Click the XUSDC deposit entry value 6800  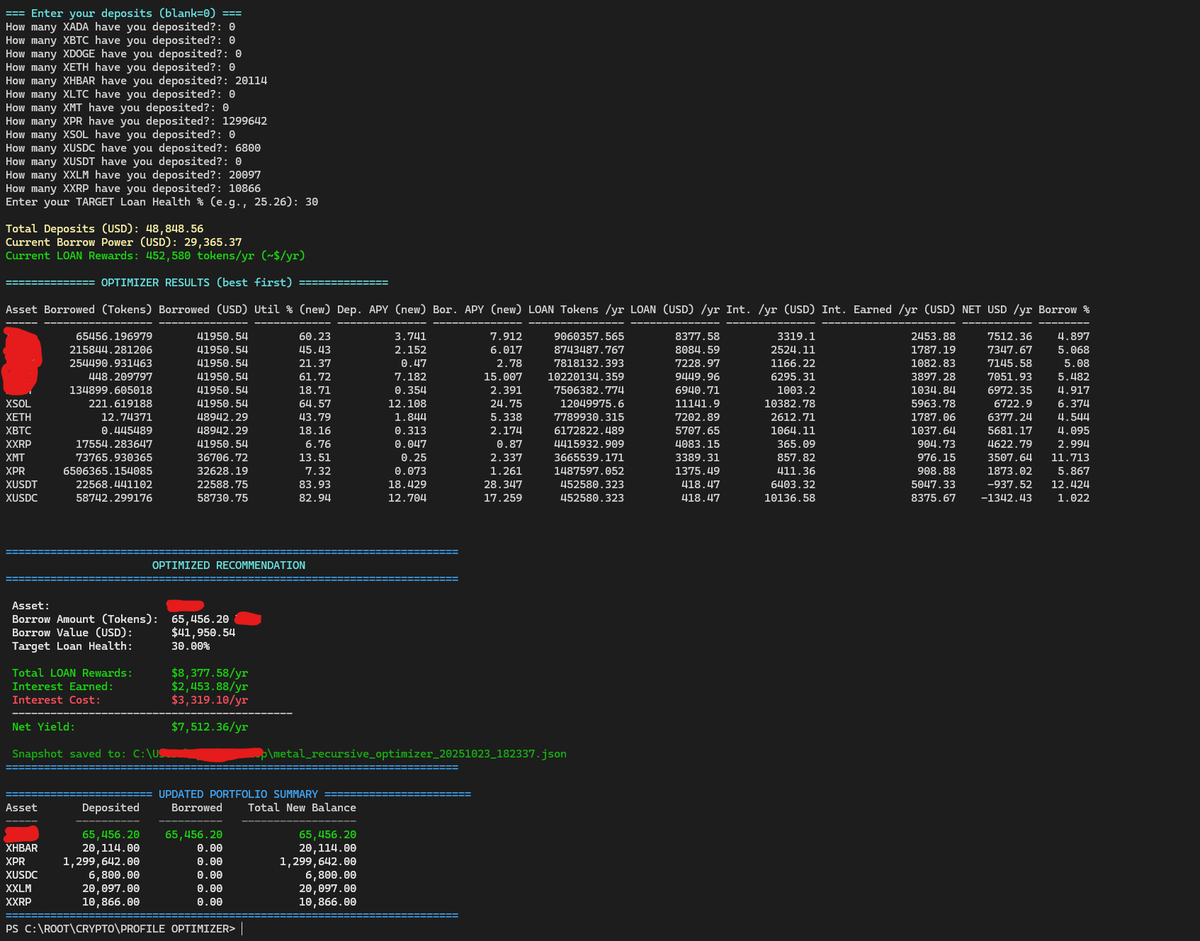click(248, 148)
